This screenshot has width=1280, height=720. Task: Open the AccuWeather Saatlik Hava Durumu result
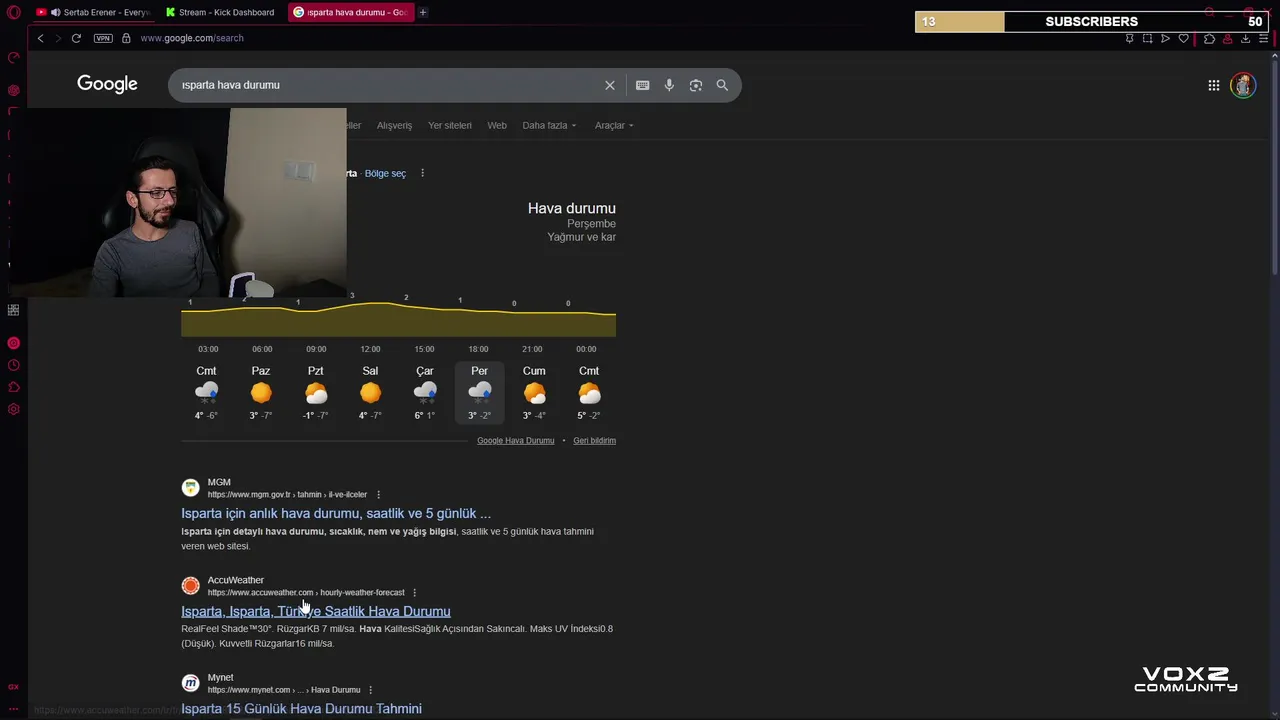click(316, 611)
